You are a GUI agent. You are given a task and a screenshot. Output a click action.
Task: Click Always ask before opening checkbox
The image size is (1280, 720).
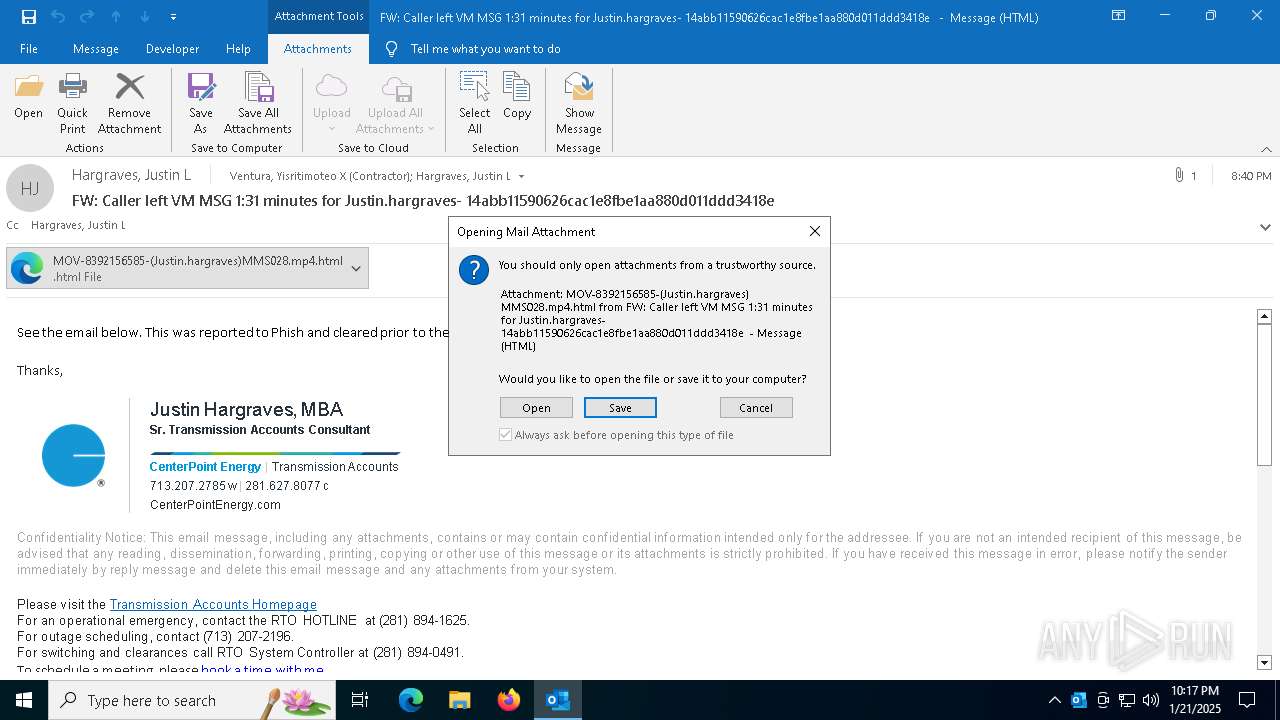coord(506,435)
